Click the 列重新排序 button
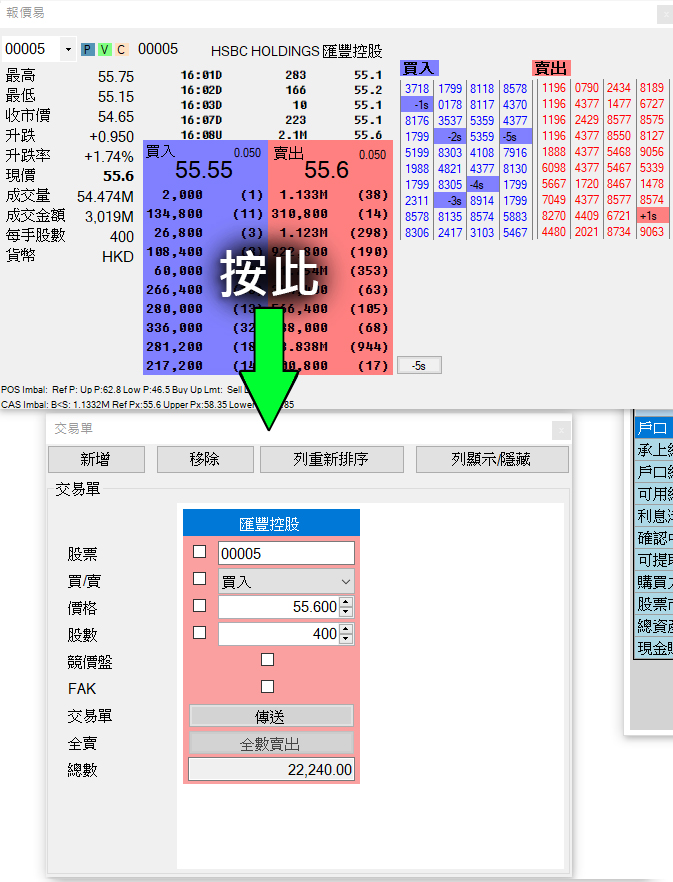 click(331, 460)
